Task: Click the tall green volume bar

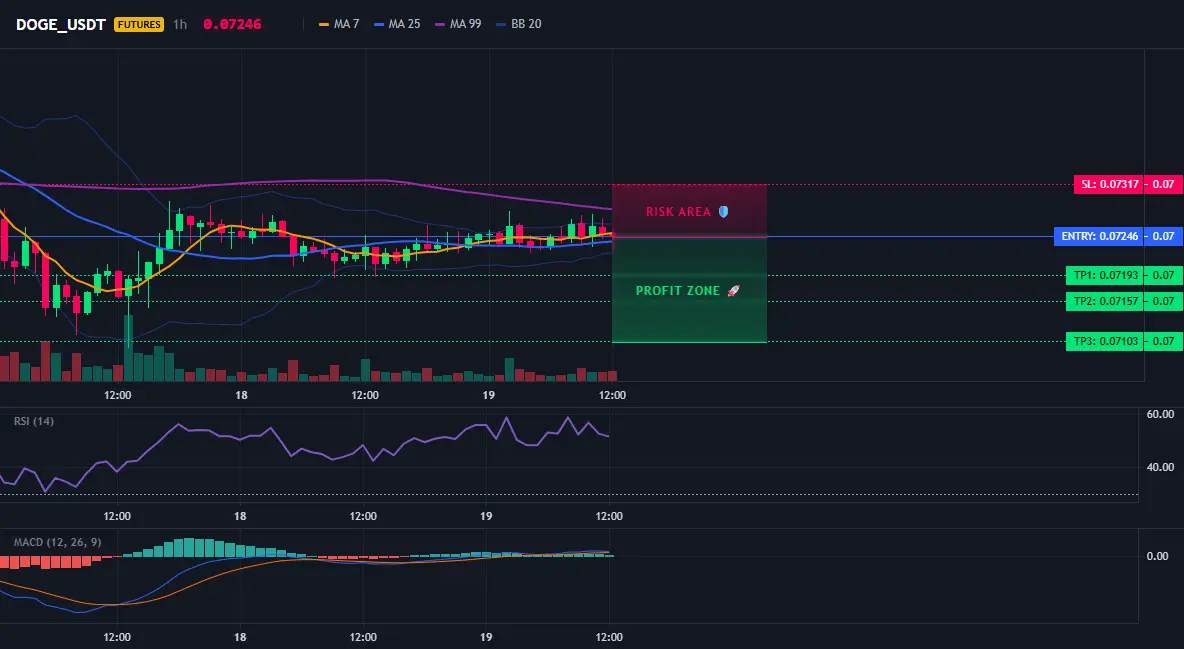Action: pyautogui.click(x=128, y=348)
